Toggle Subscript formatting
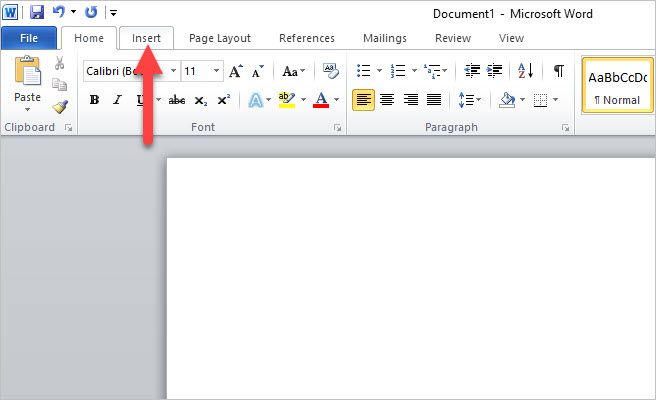The image size is (656, 400). point(200,100)
